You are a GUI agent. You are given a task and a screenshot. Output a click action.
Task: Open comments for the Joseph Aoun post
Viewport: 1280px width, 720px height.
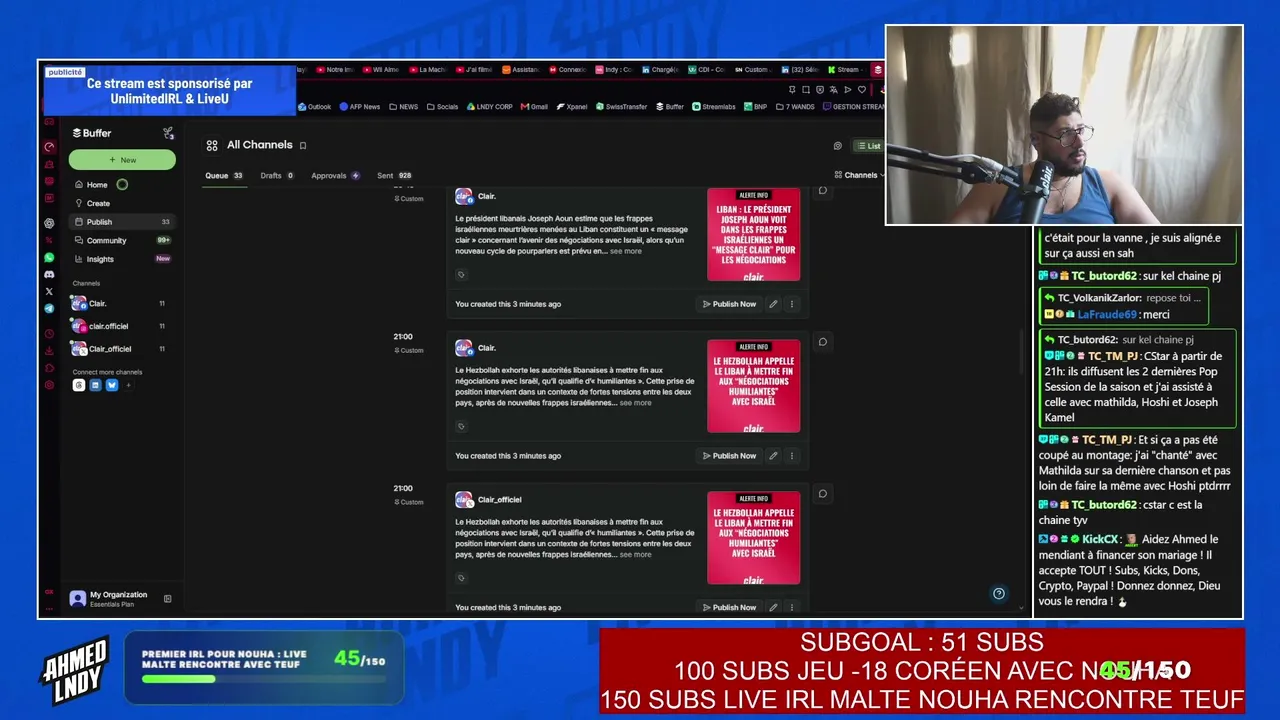pos(823,191)
